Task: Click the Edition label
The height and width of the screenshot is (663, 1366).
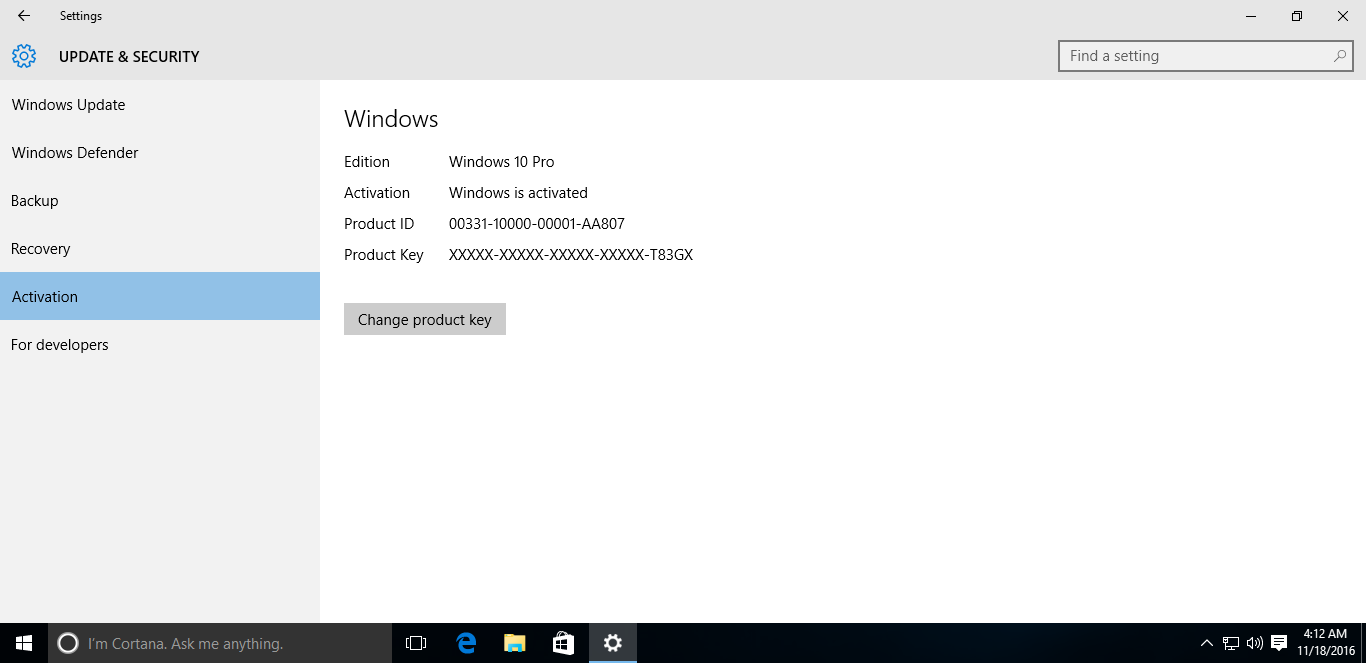Action: point(367,162)
